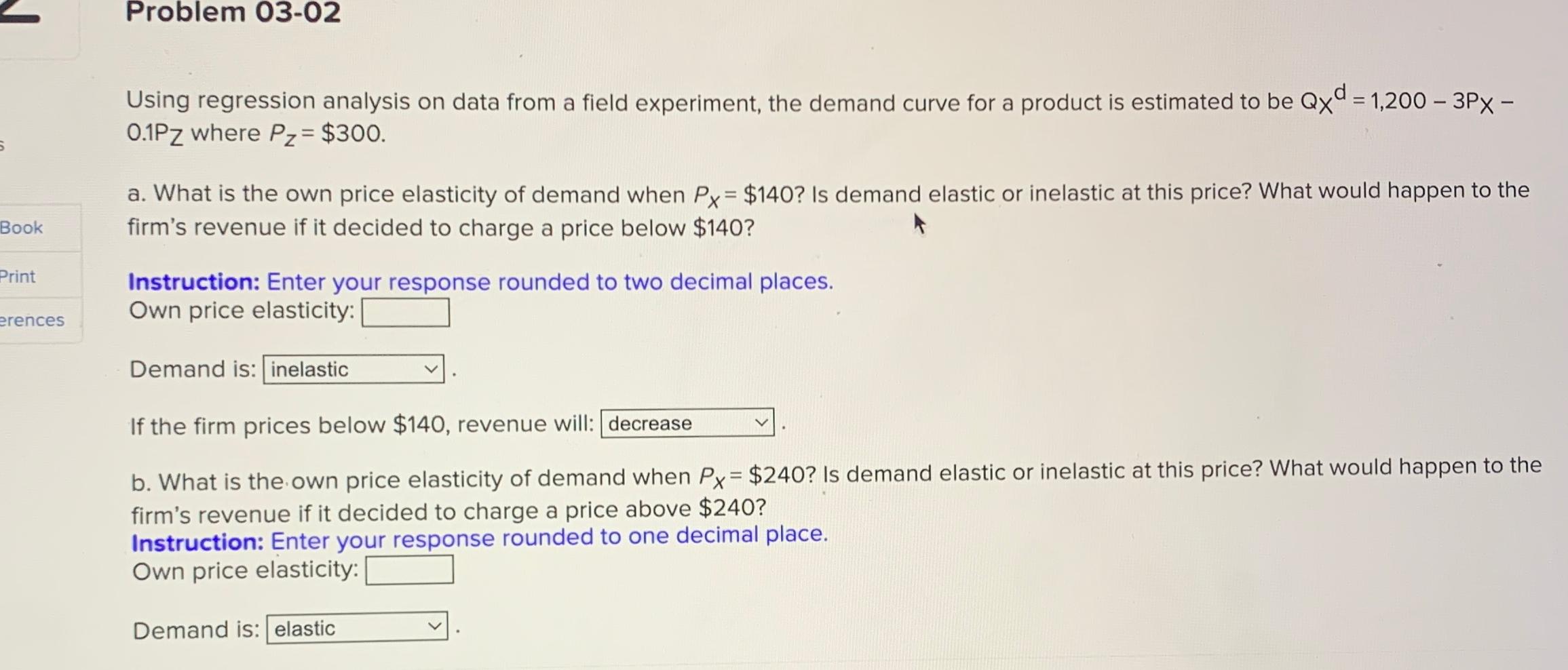Click the chevron on the decrease dropdown
Screen dimensions: 1568x670
tap(763, 424)
